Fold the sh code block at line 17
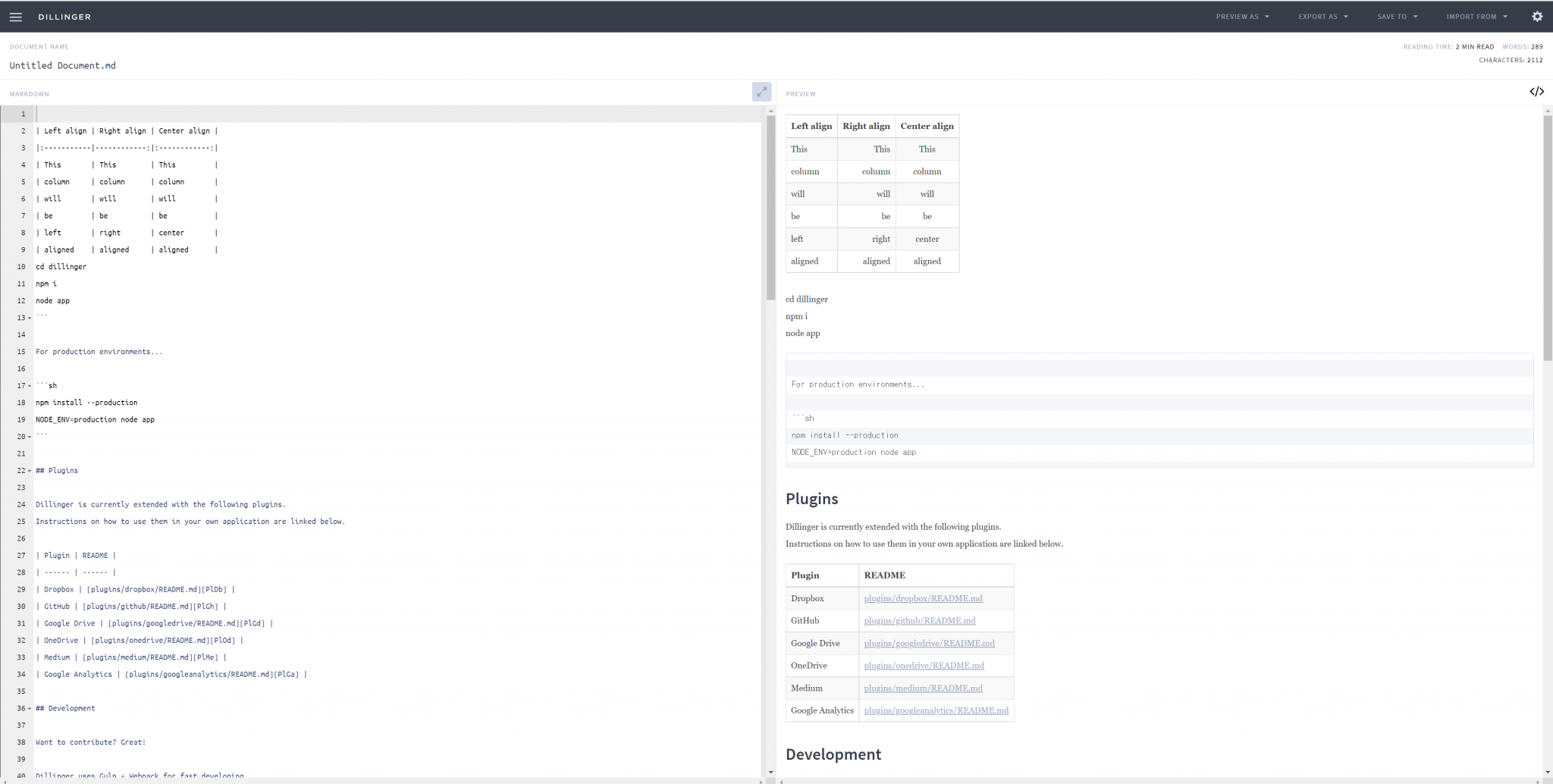The height and width of the screenshot is (784, 1553). (30, 386)
